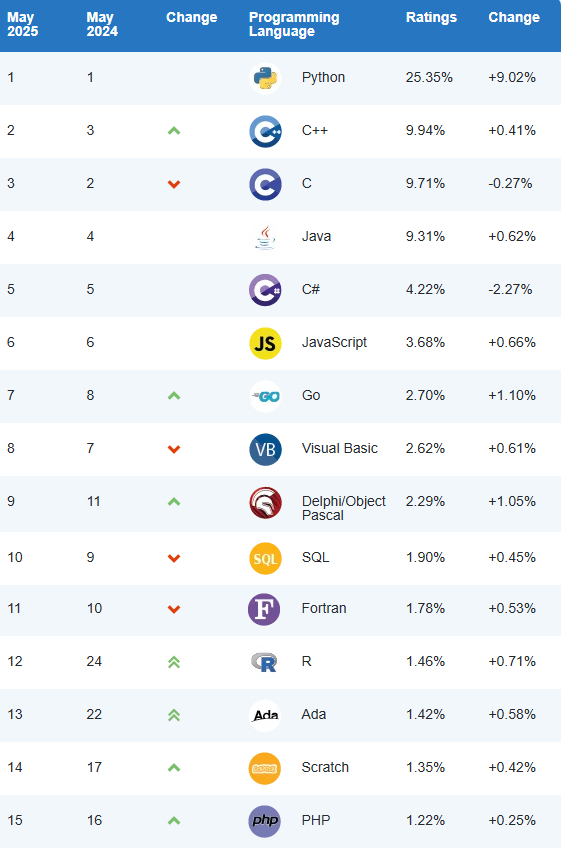Select the Visual Basic VB icon

265,449
